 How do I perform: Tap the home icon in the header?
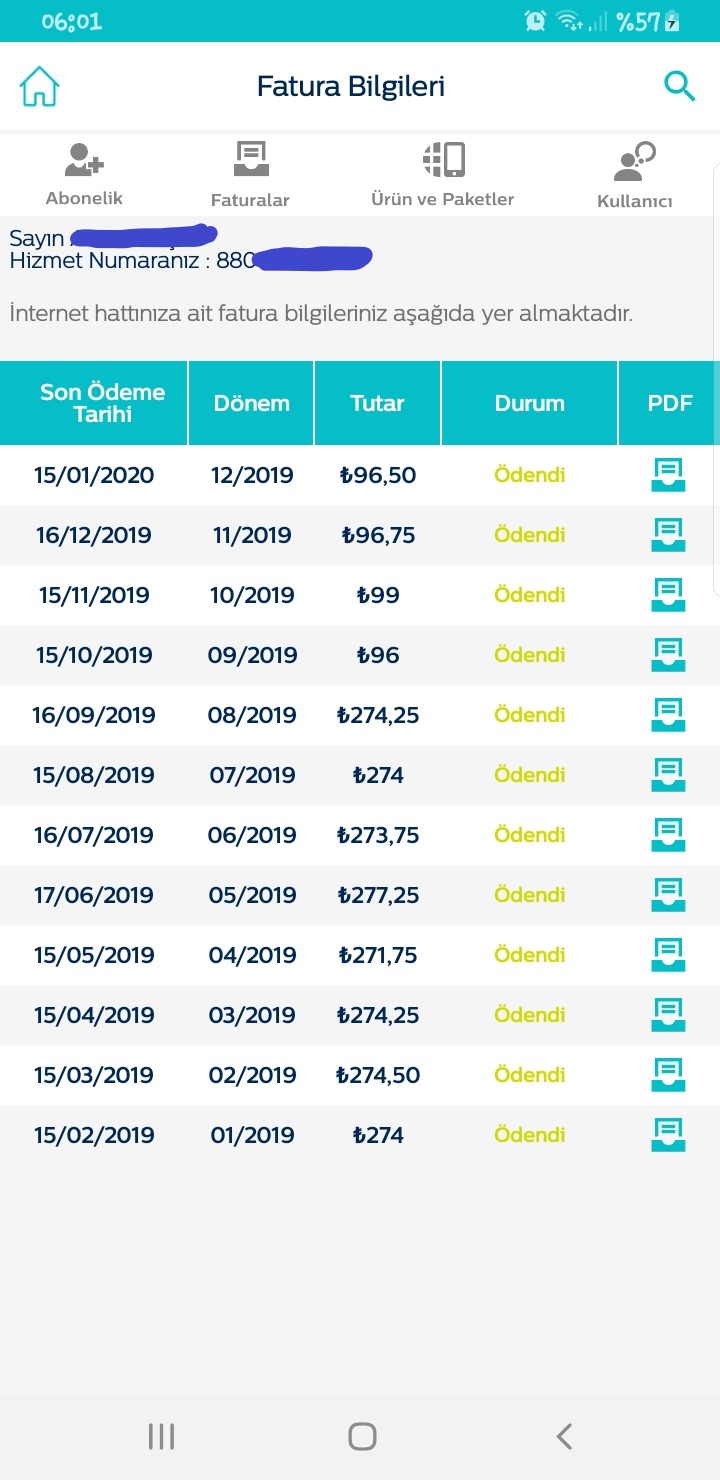pyautogui.click(x=40, y=87)
